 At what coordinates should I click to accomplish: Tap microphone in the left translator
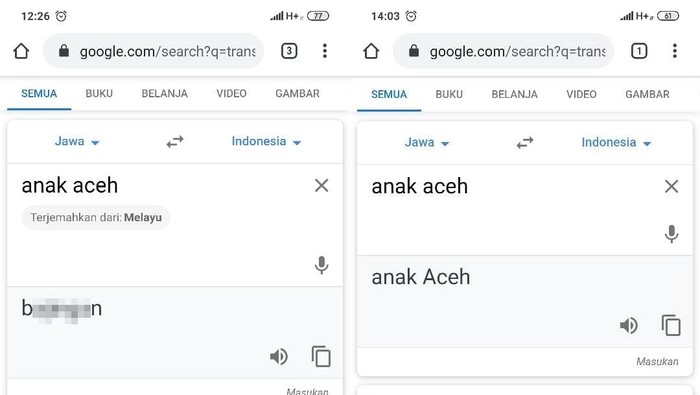[321, 265]
